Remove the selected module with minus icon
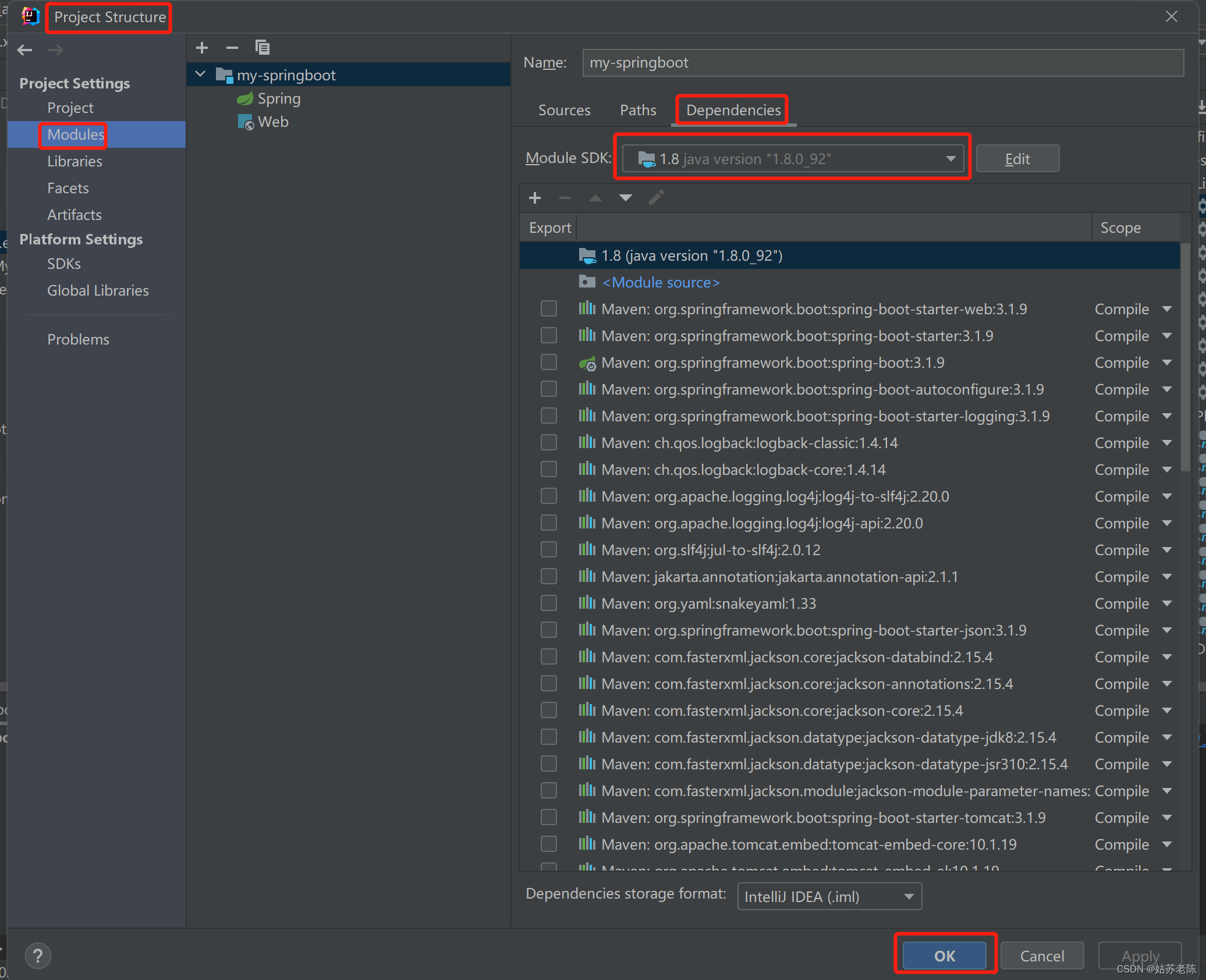1206x980 pixels. [232, 48]
